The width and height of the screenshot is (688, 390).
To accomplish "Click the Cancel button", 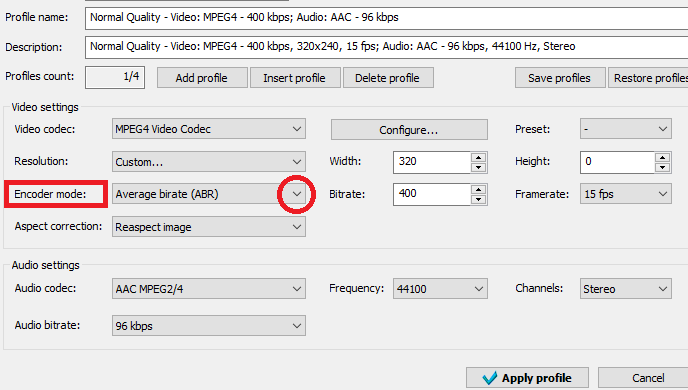I will pos(643,378).
